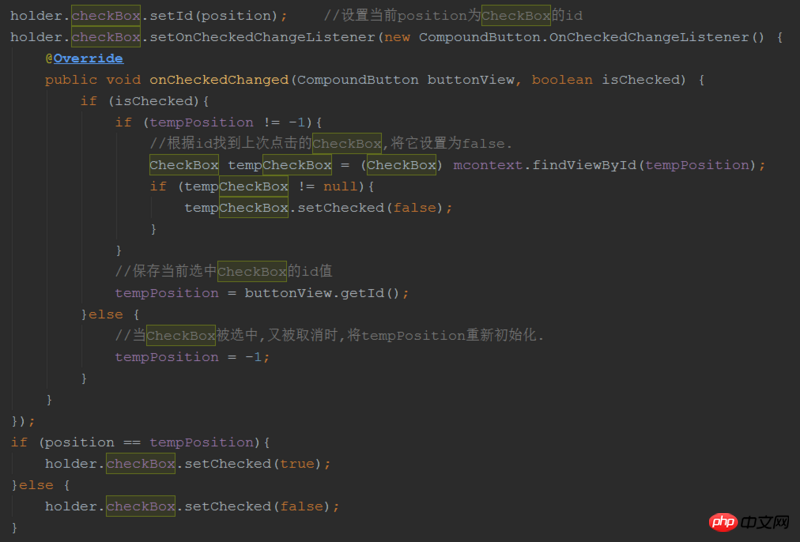Click the 'tempPosition = -1;' assignment line
The height and width of the screenshot is (542, 800).
coord(192,357)
